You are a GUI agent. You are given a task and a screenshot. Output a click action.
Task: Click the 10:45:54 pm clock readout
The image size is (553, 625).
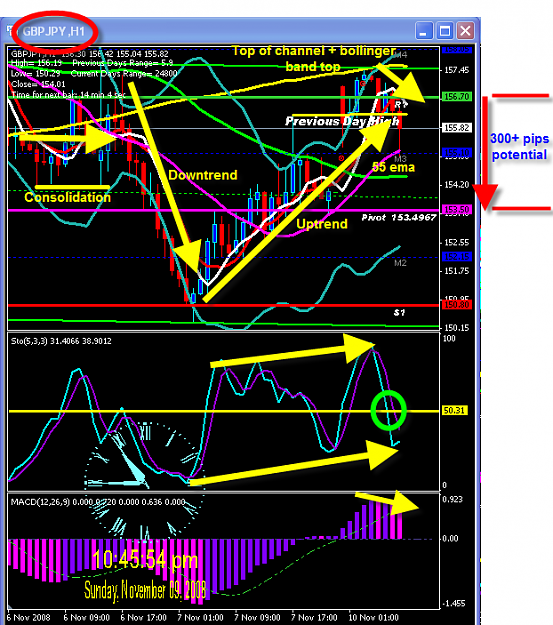pos(145,560)
